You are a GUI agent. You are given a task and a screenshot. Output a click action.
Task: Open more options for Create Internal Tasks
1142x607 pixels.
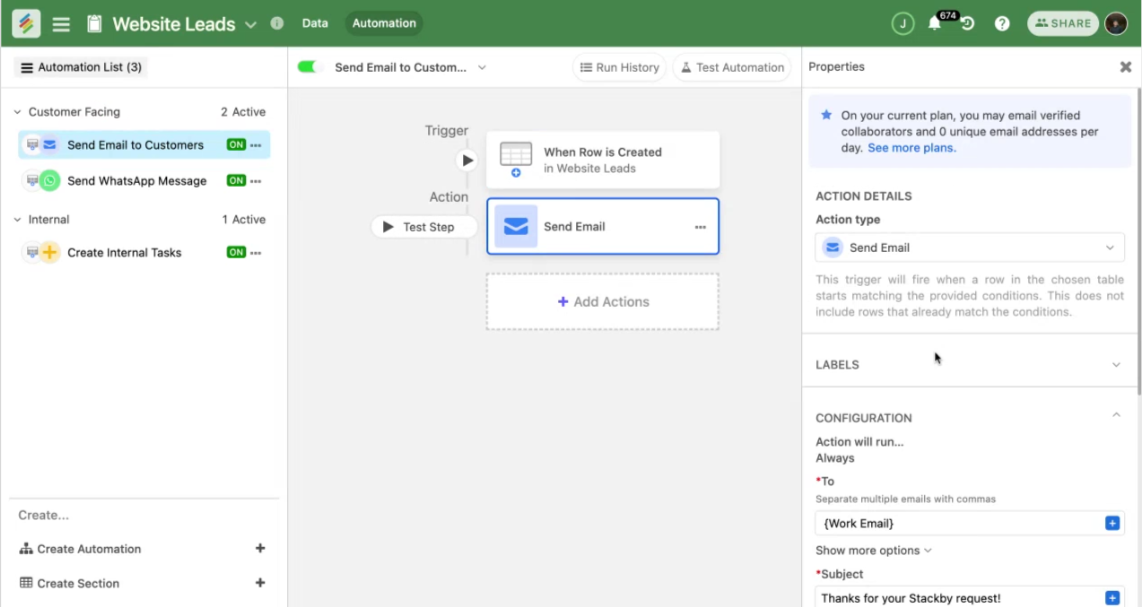(256, 253)
